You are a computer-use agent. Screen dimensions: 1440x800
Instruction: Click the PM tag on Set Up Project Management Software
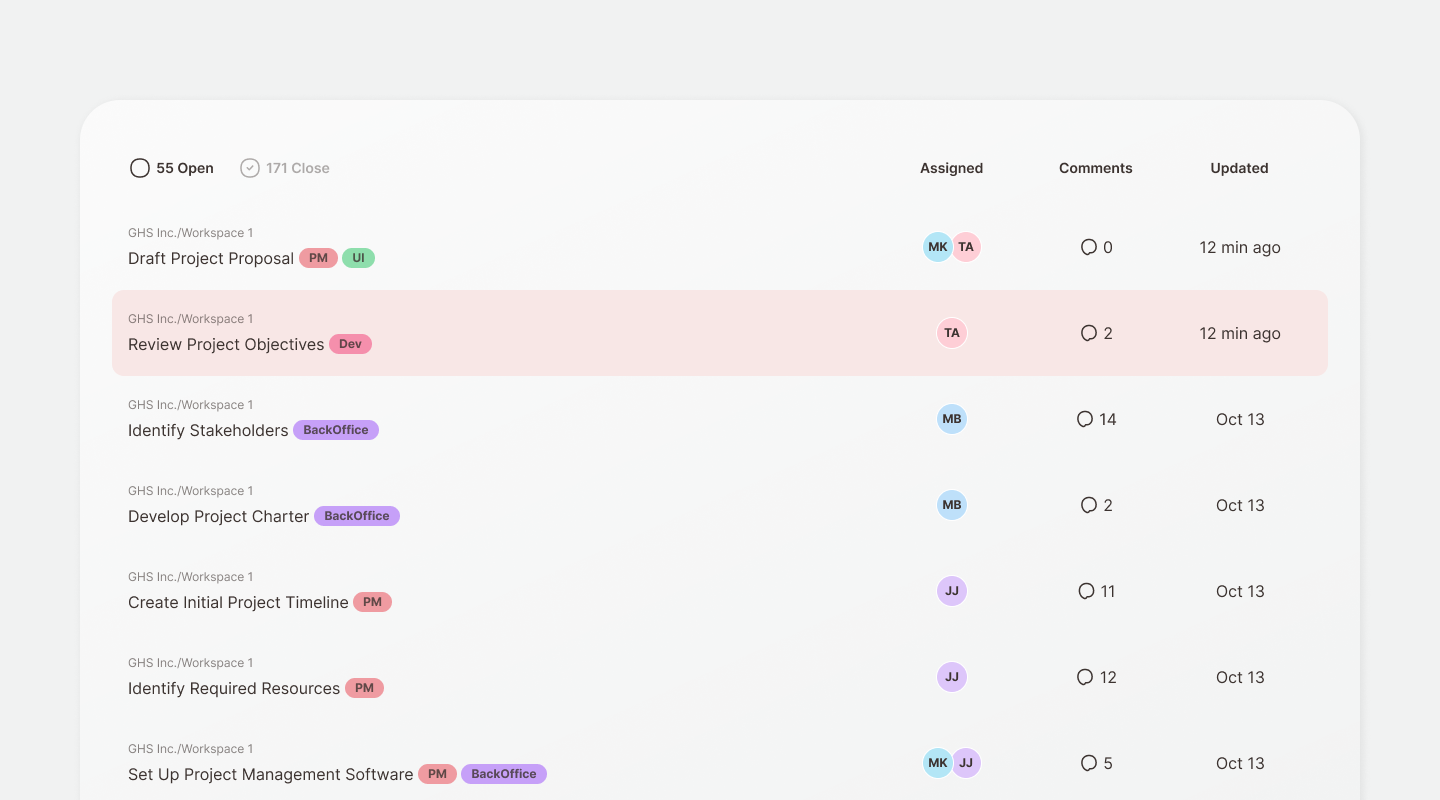point(437,774)
